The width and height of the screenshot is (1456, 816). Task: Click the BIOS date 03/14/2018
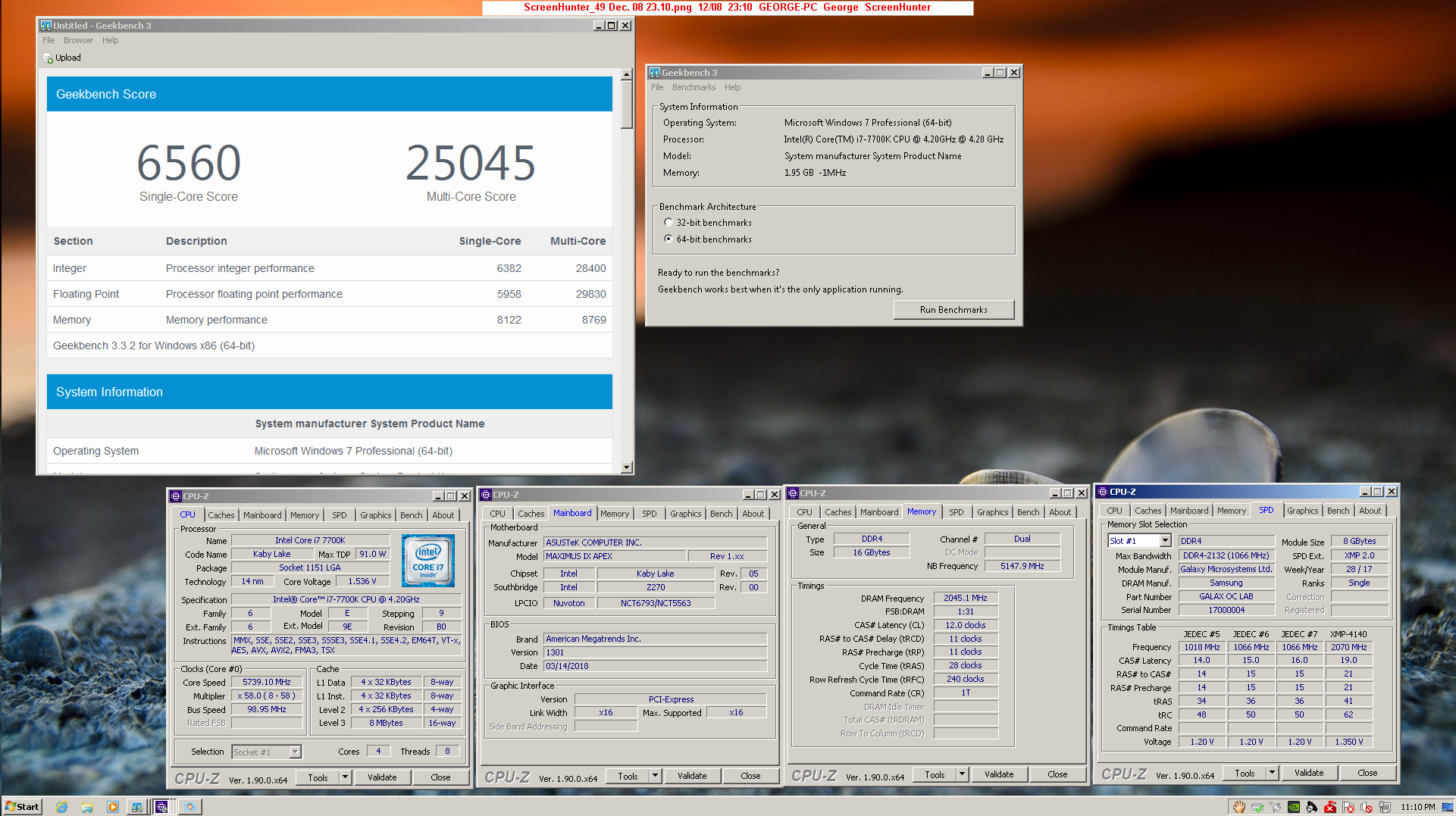click(655, 666)
